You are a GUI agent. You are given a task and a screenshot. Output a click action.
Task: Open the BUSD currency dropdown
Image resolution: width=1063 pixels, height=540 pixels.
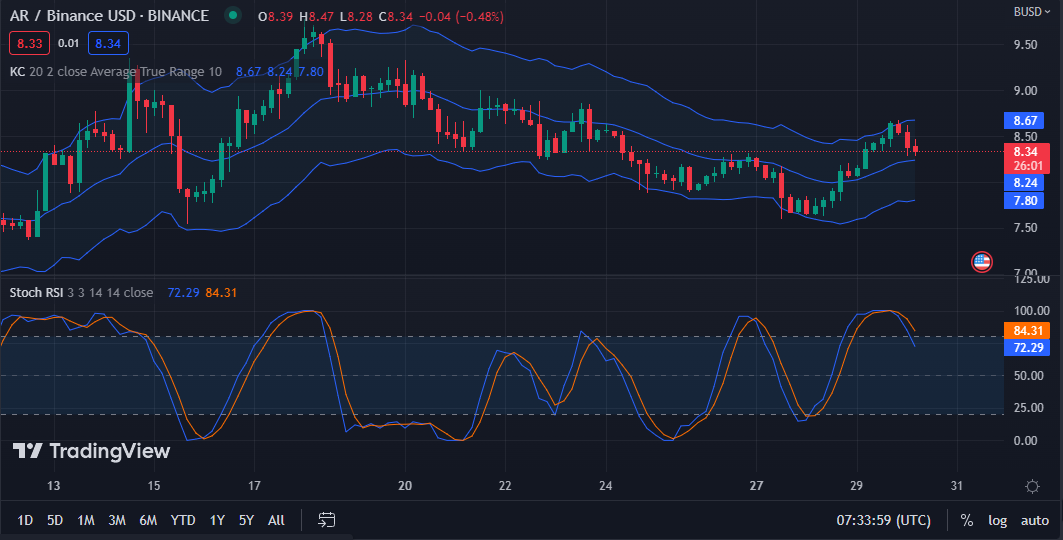[1030, 12]
